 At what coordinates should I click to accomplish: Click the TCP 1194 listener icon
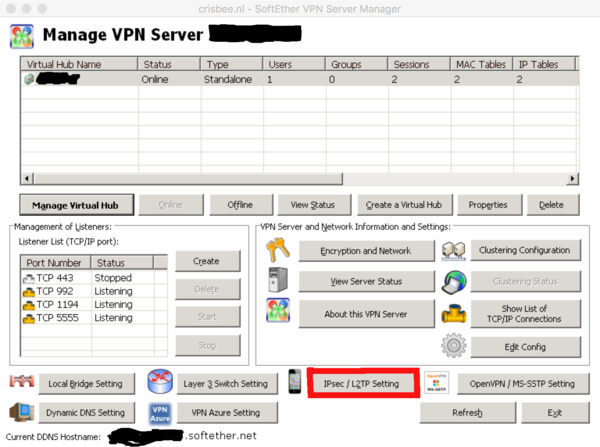(x=29, y=305)
